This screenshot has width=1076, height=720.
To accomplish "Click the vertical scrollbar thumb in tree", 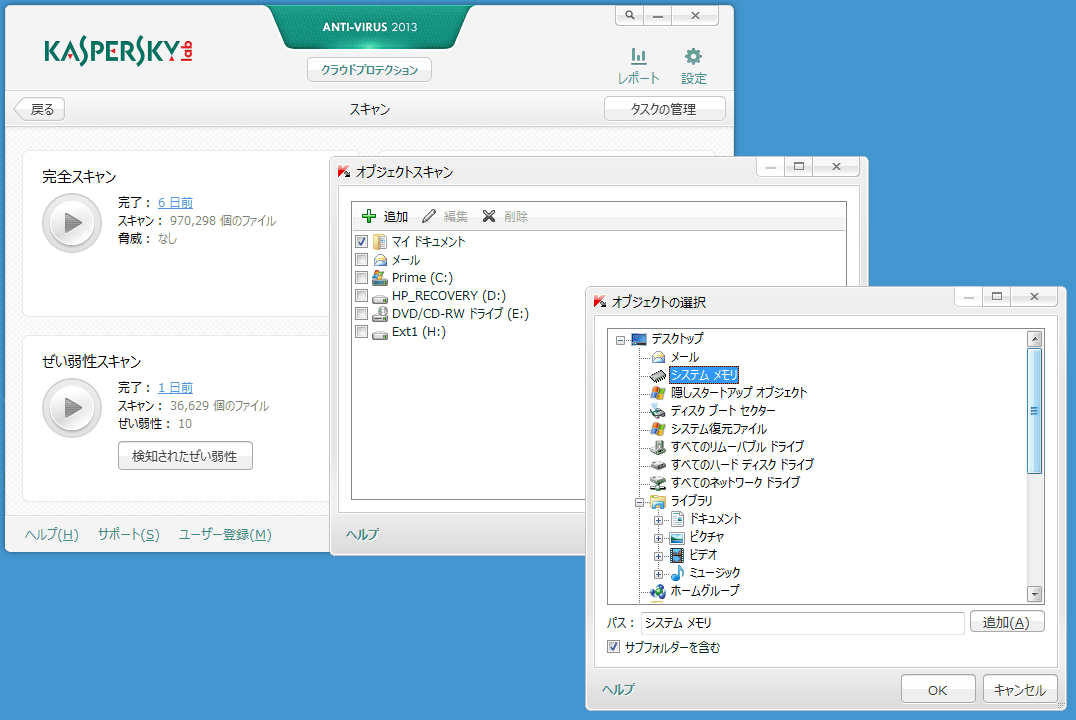I will point(1035,410).
